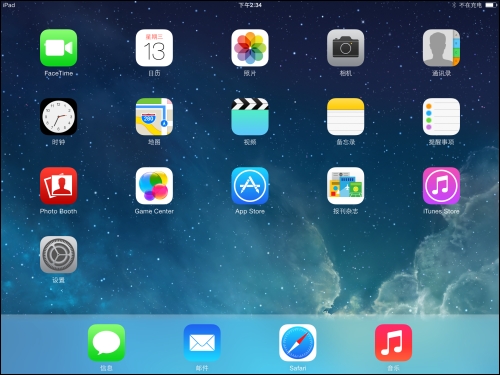Launch Safari from the dock

click(x=298, y=343)
